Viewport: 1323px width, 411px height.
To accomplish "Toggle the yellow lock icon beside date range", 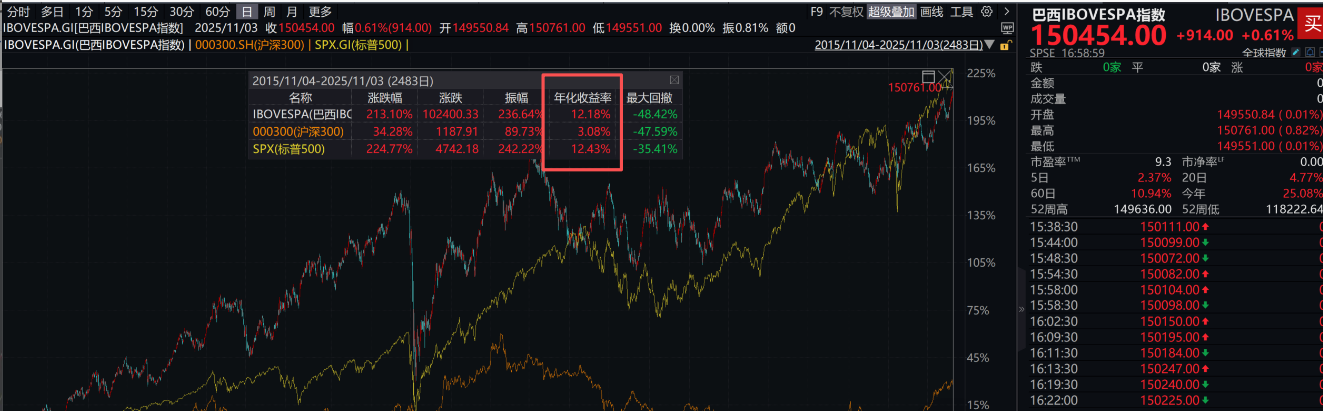I will pos(1005,45).
